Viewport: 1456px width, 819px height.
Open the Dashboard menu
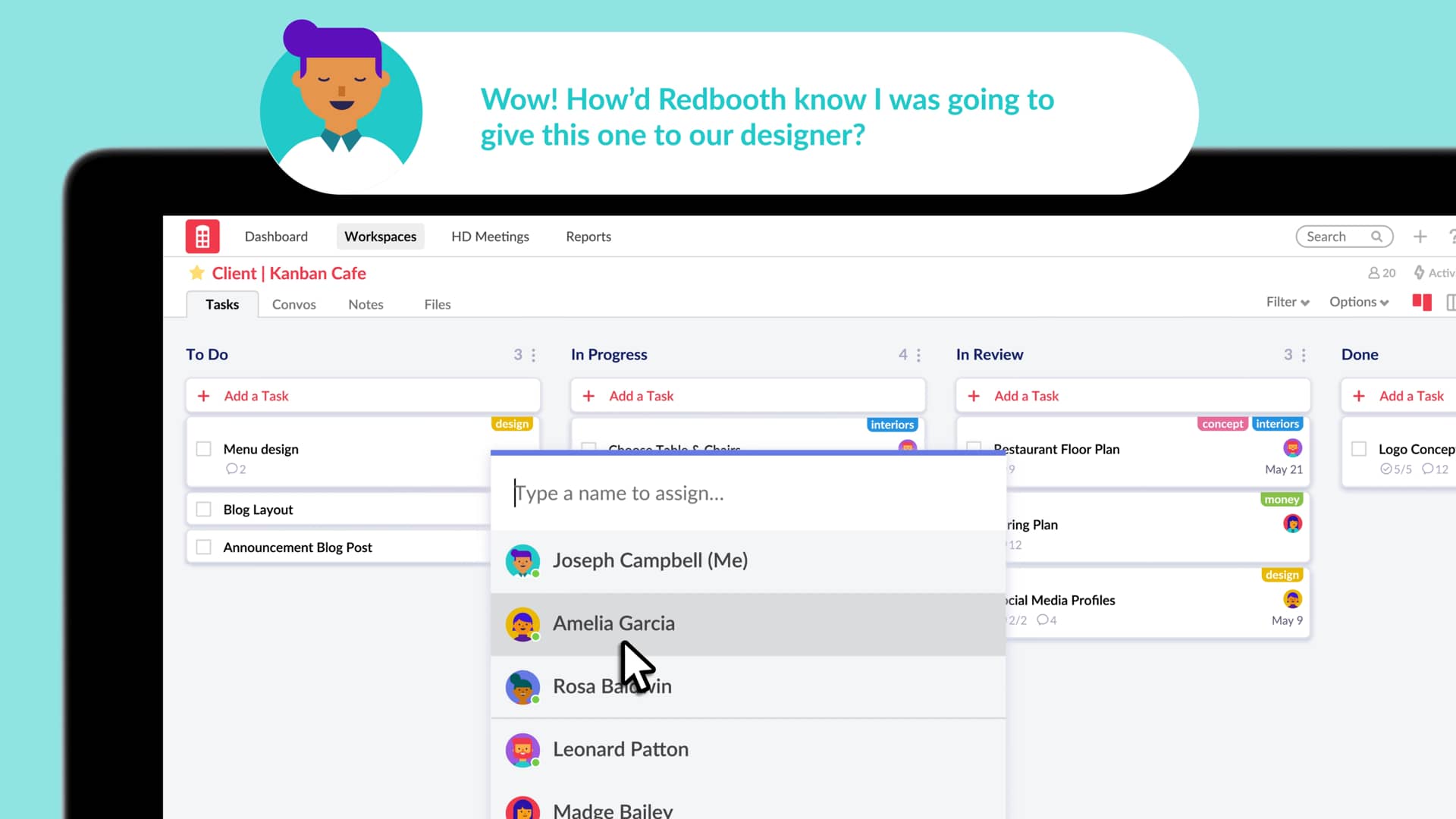point(276,237)
